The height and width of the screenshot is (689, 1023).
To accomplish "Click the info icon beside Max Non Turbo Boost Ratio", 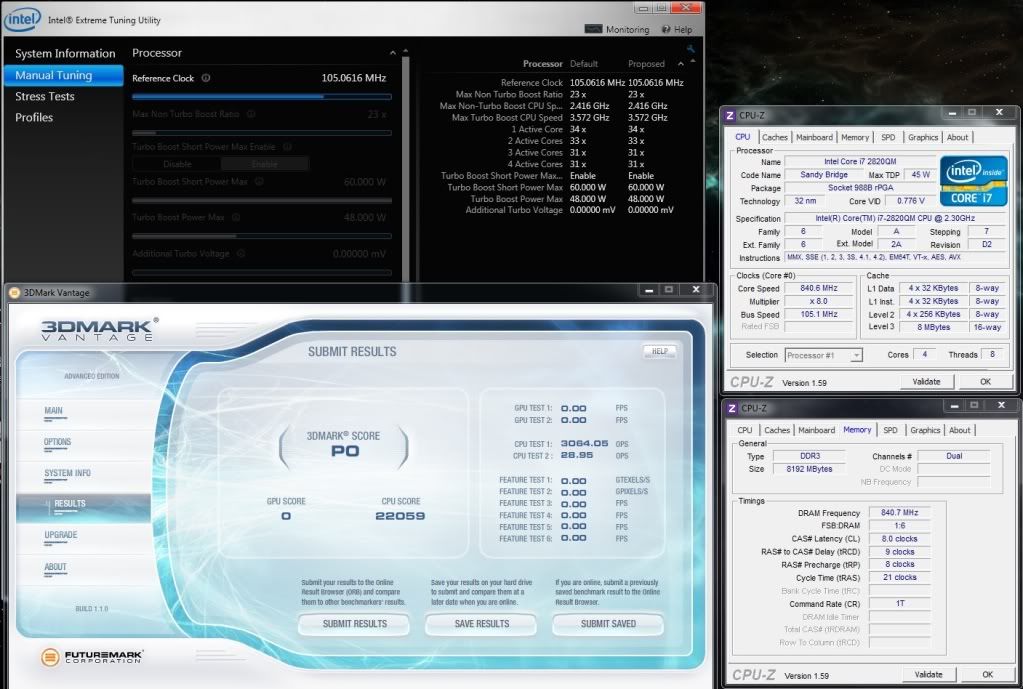I will (251, 114).
